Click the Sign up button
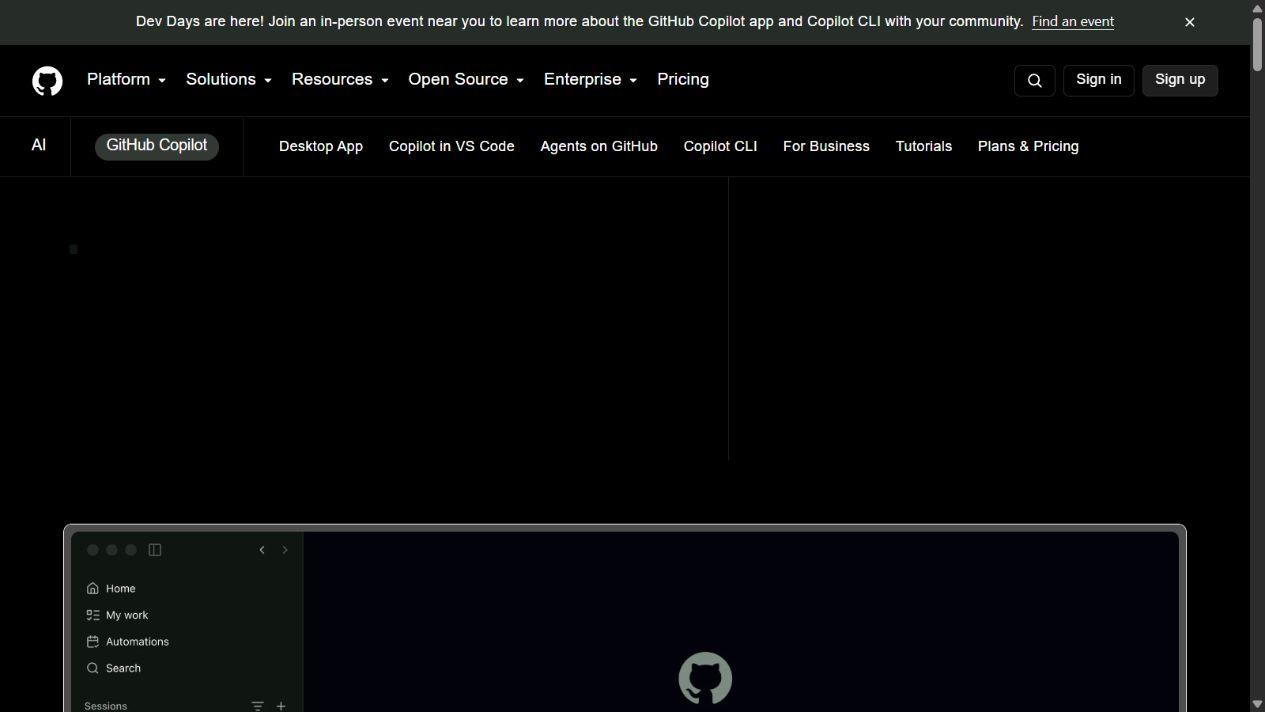This screenshot has width=1265, height=712. pyautogui.click(x=1180, y=80)
